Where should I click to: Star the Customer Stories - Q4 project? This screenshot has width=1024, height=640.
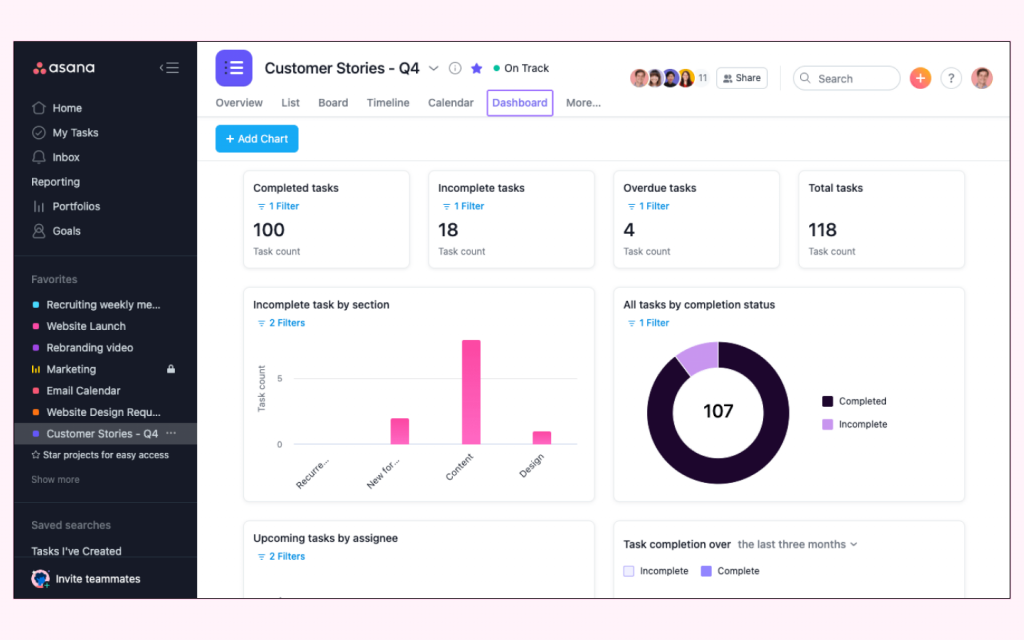(x=476, y=68)
